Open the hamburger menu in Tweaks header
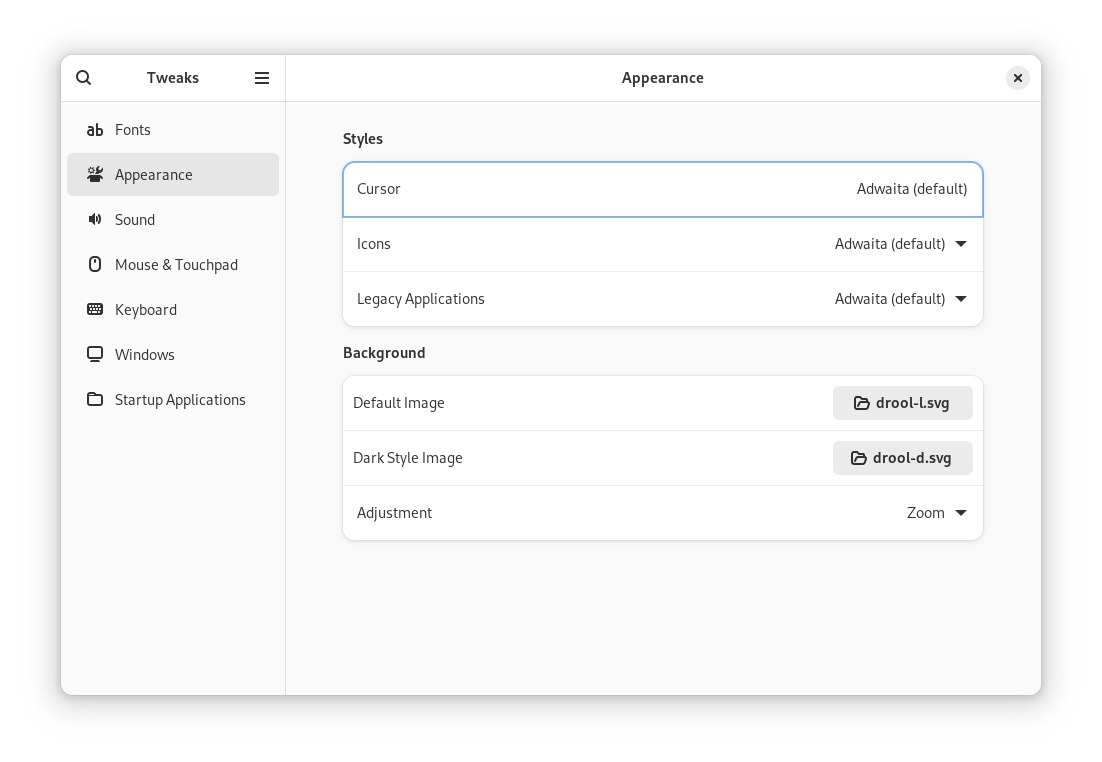Screen dimensions: 1102x762 [261, 78]
